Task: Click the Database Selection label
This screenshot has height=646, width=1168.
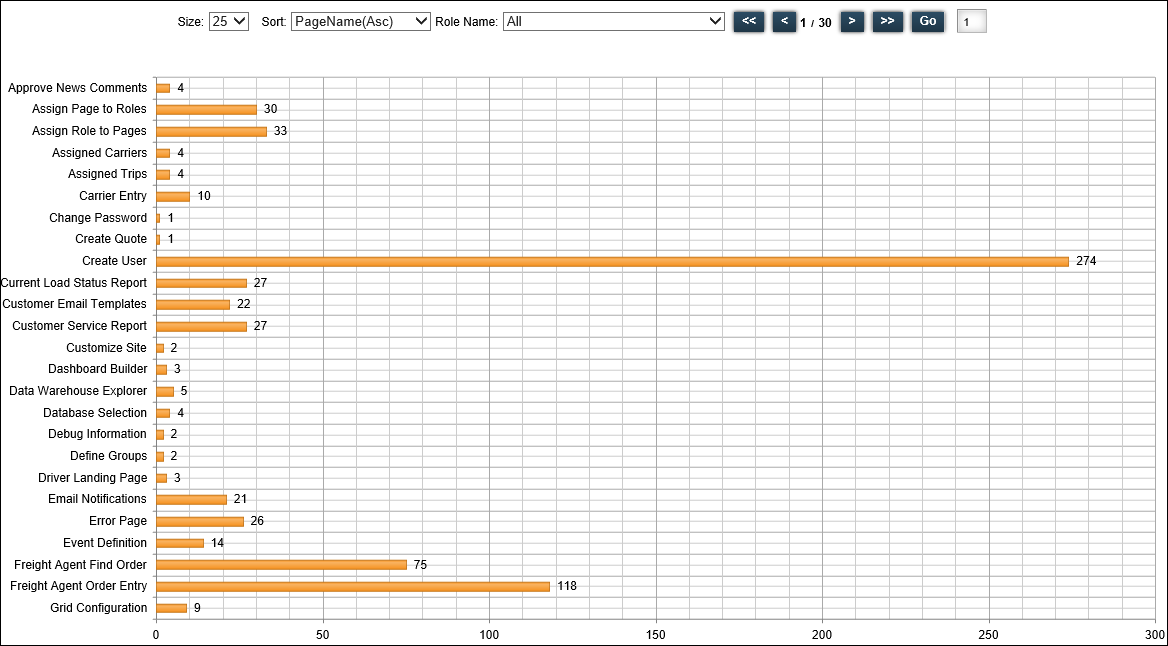Action: click(95, 413)
